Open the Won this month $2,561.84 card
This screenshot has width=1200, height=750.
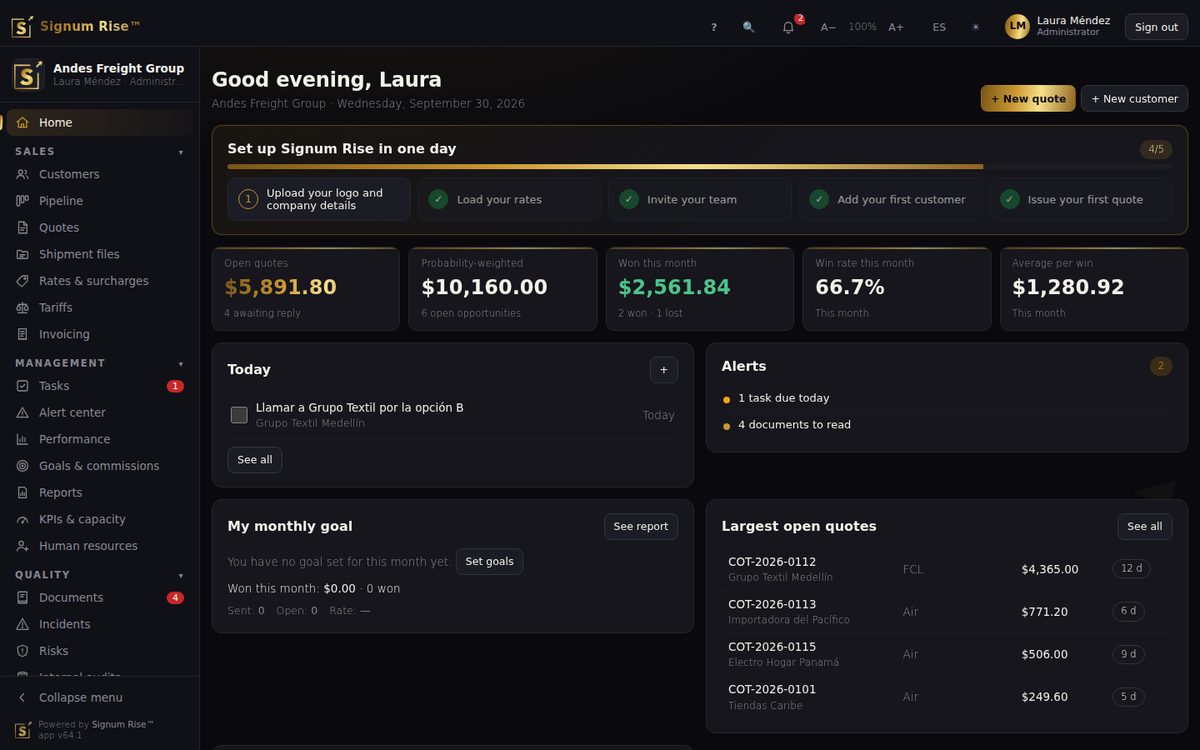click(x=700, y=289)
